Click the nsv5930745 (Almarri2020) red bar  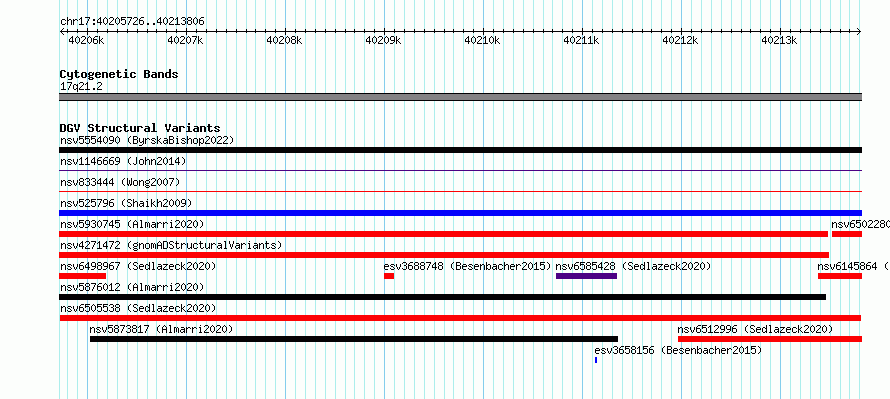click(443, 234)
